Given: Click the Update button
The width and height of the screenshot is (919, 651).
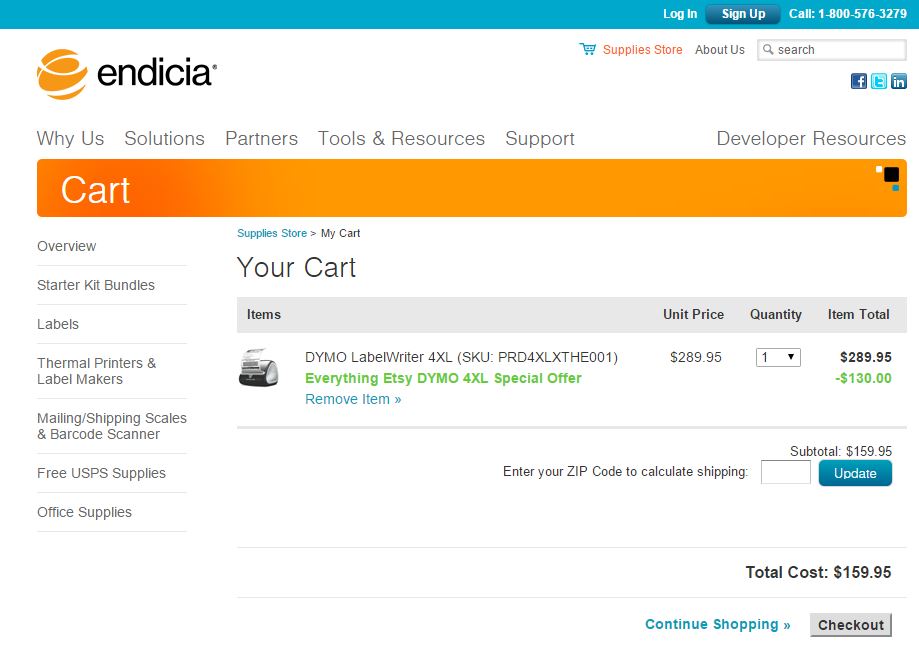Looking at the screenshot, I should (855, 473).
